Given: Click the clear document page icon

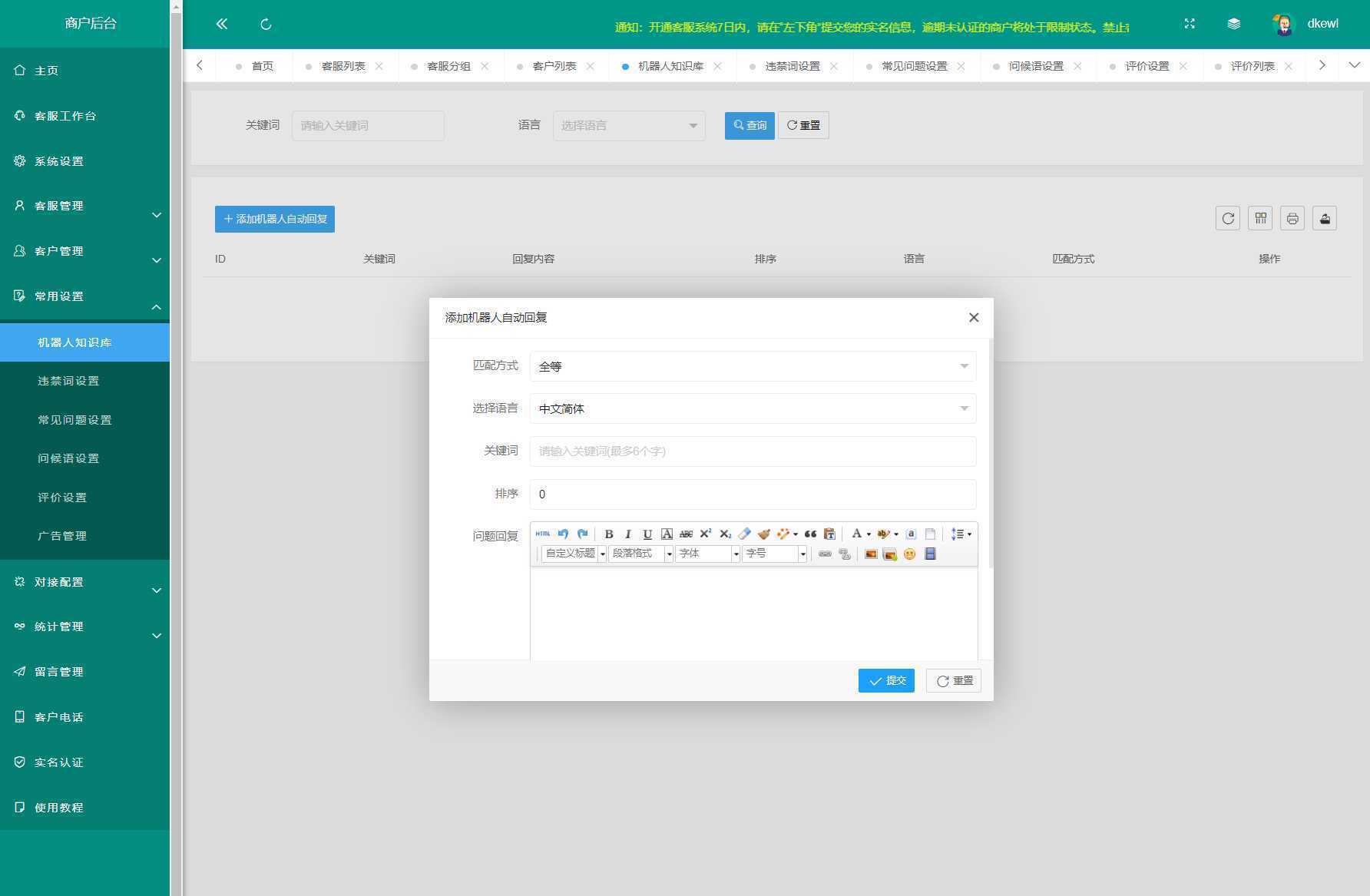Looking at the screenshot, I should pos(930,534).
